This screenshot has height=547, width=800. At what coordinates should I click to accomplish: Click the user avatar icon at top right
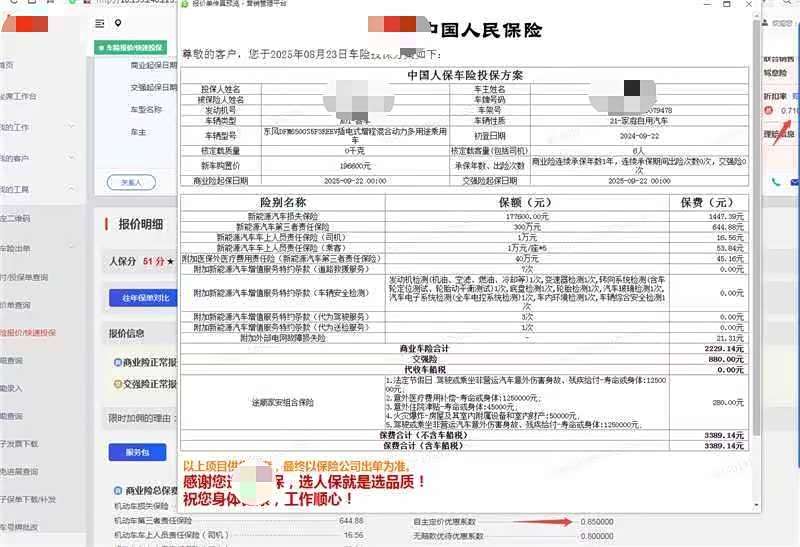(x=765, y=23)
